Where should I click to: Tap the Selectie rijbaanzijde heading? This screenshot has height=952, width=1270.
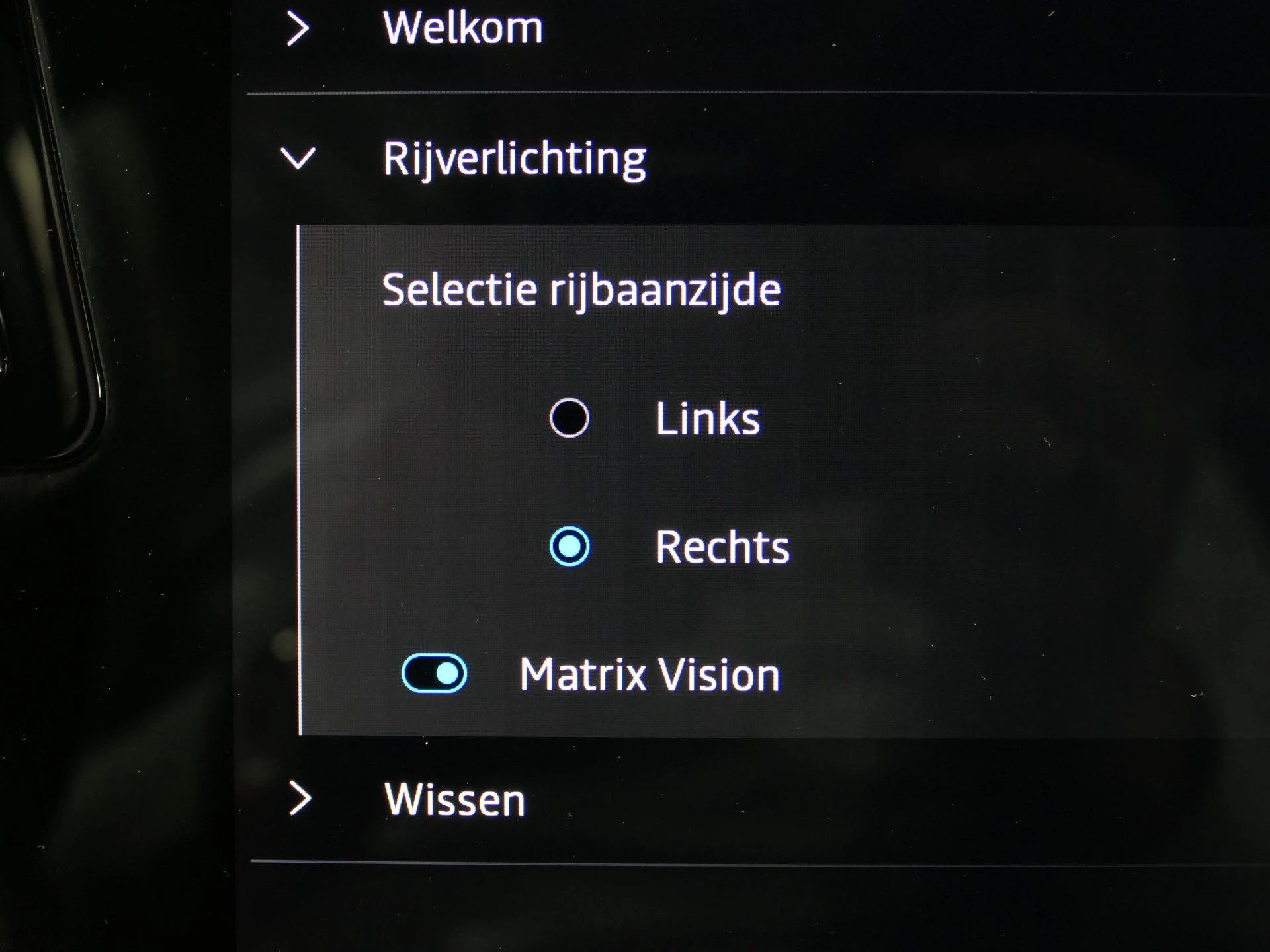pos(581,291)
